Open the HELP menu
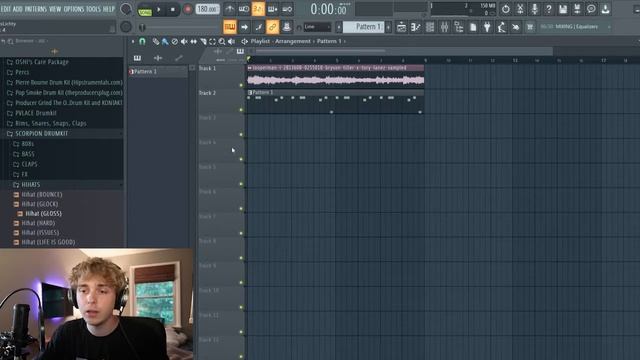Screen dimensions: 640x360 [109, 9]
